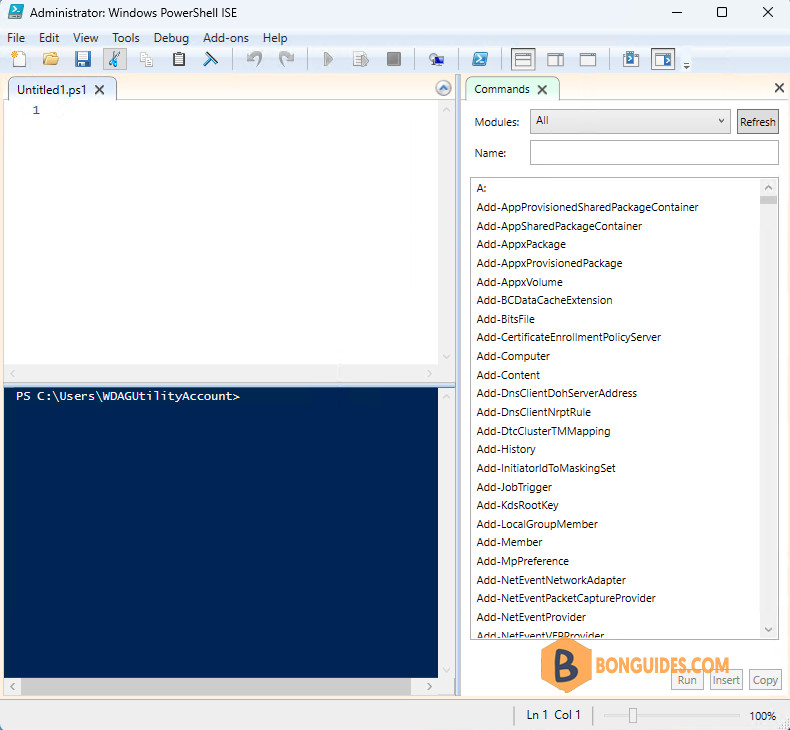Select the Untitled1.ps1 tab
This screenshot has width=790, height=730.
click(51, 90)
